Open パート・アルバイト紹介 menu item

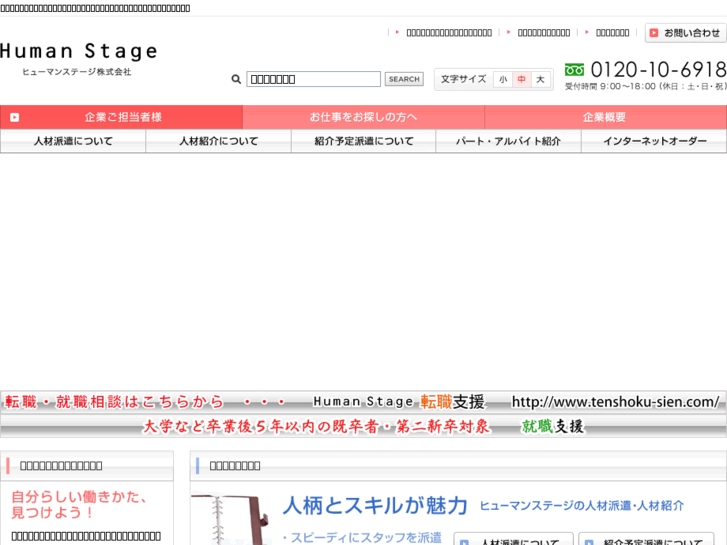[509, 141]
